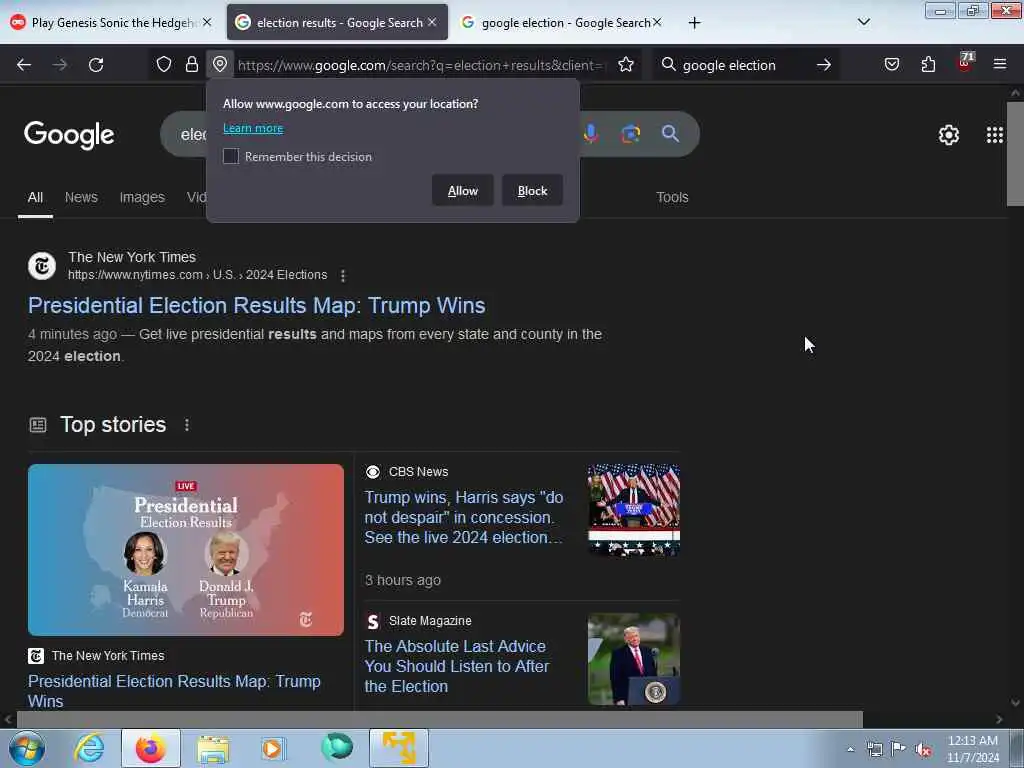1024x768 pixels.
Task: Bookmark this page with the star icon
Action: (626, 64)
